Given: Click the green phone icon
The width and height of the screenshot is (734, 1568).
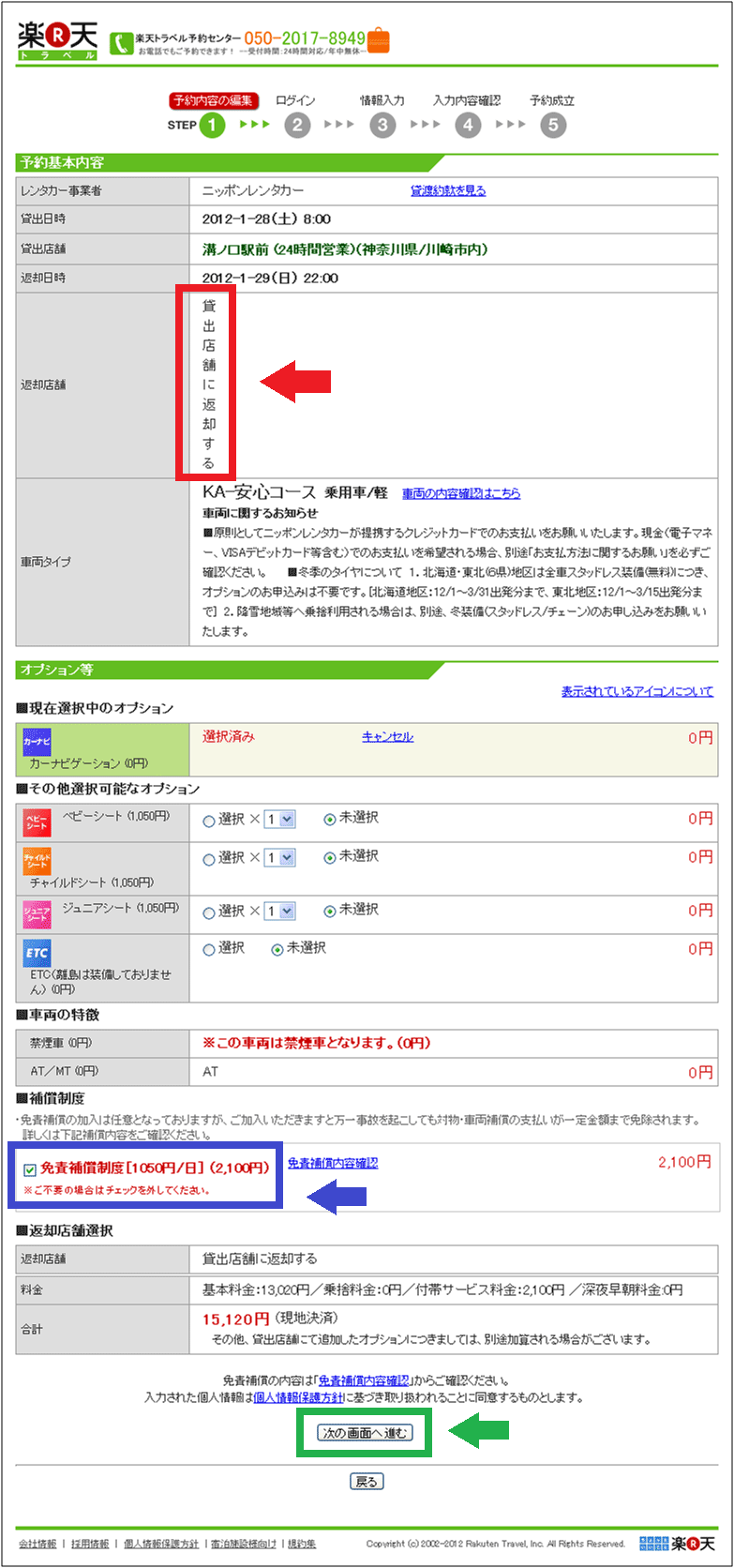Looking at the screenshot, I should 121,43.
